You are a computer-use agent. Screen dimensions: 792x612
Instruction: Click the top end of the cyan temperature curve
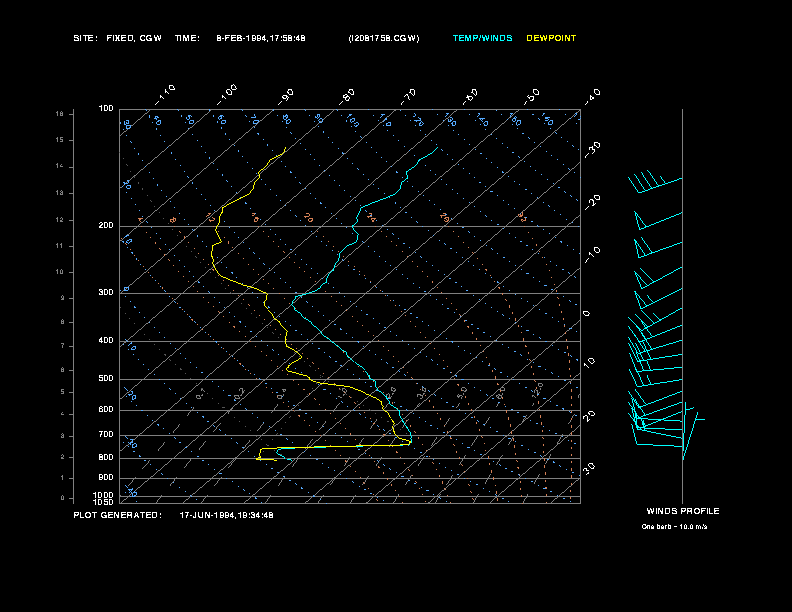[437, 147]
